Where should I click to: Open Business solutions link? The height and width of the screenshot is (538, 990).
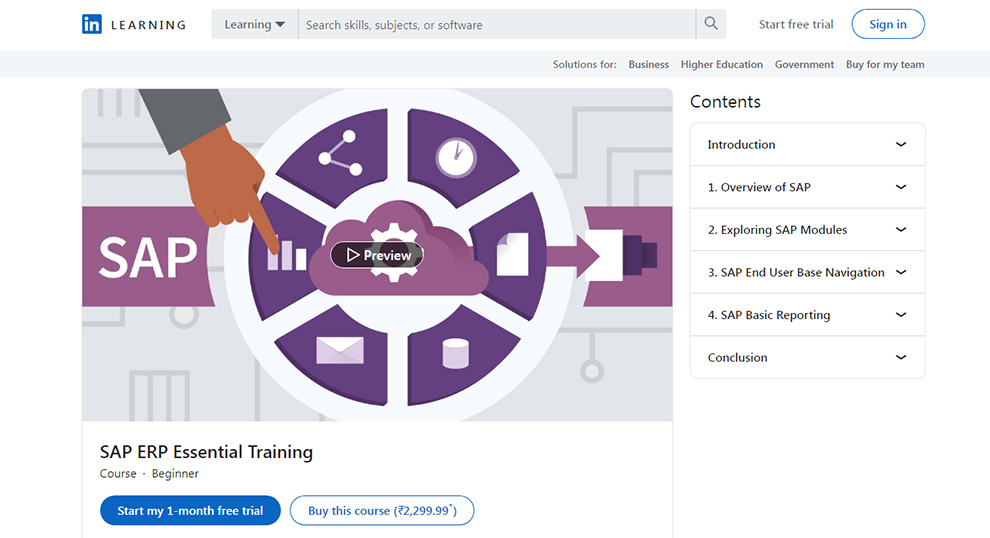coord(648,64)
